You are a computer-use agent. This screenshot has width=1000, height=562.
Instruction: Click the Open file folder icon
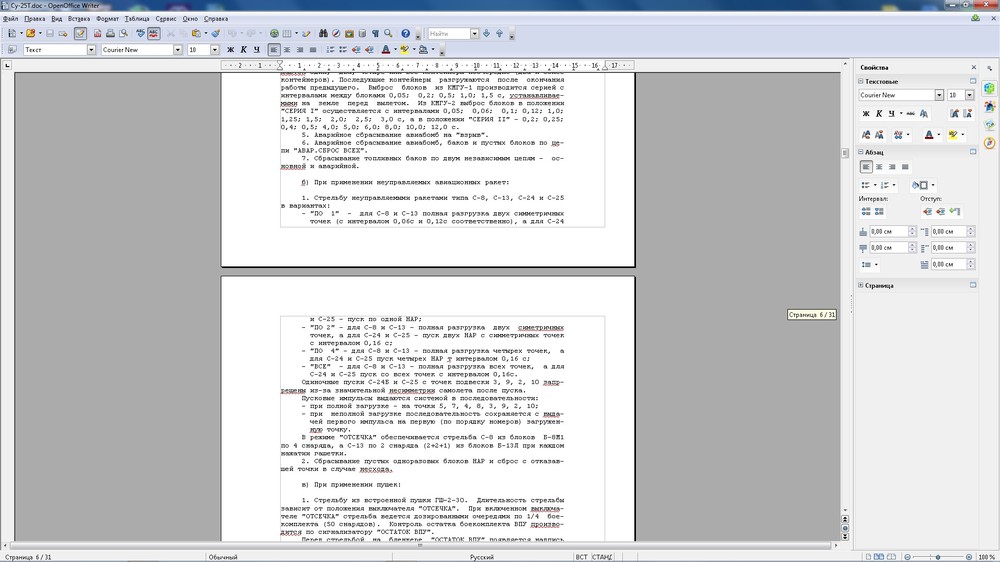(30, 33)
